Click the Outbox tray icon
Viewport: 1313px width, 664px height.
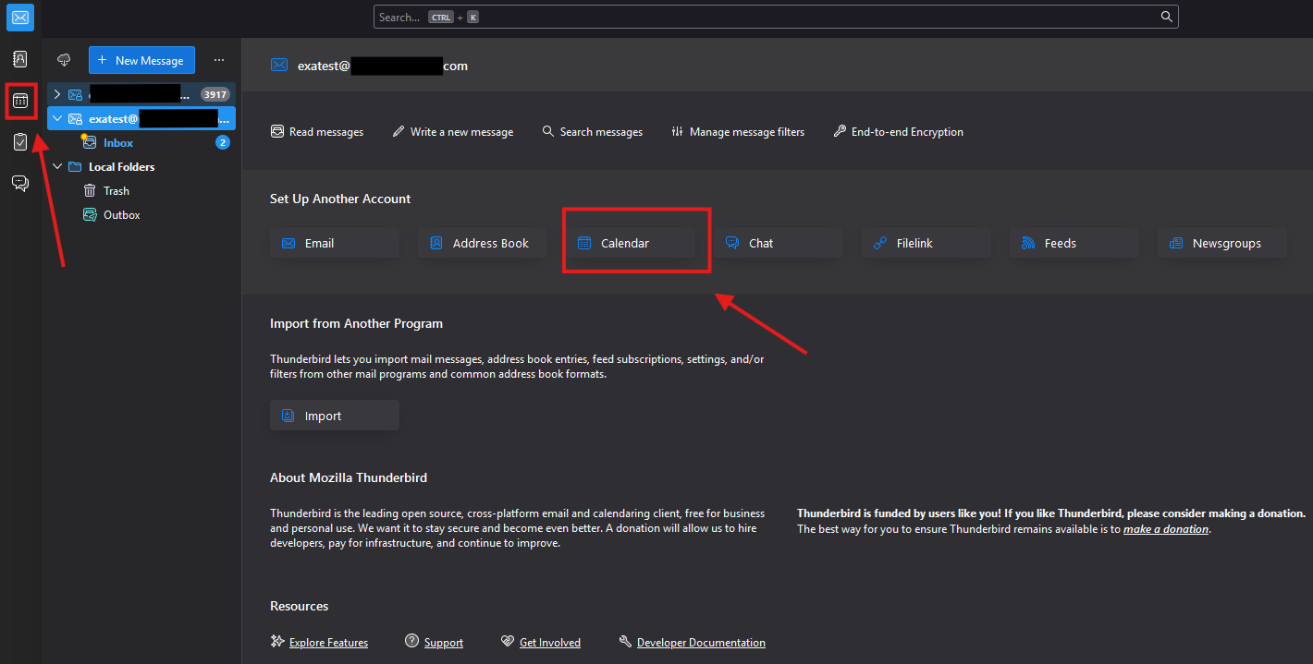(x=90, y=215)
